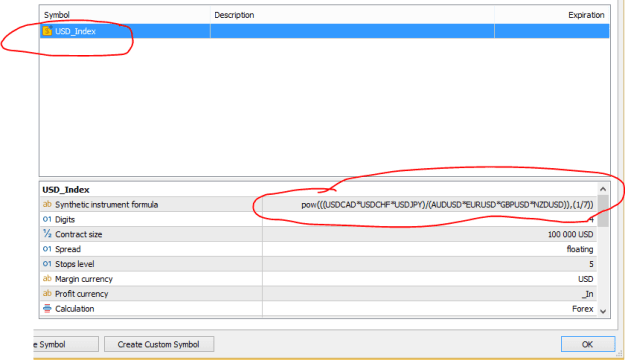Select the Digits property row
Screen dimensions: 625x360
click(318, 219)
